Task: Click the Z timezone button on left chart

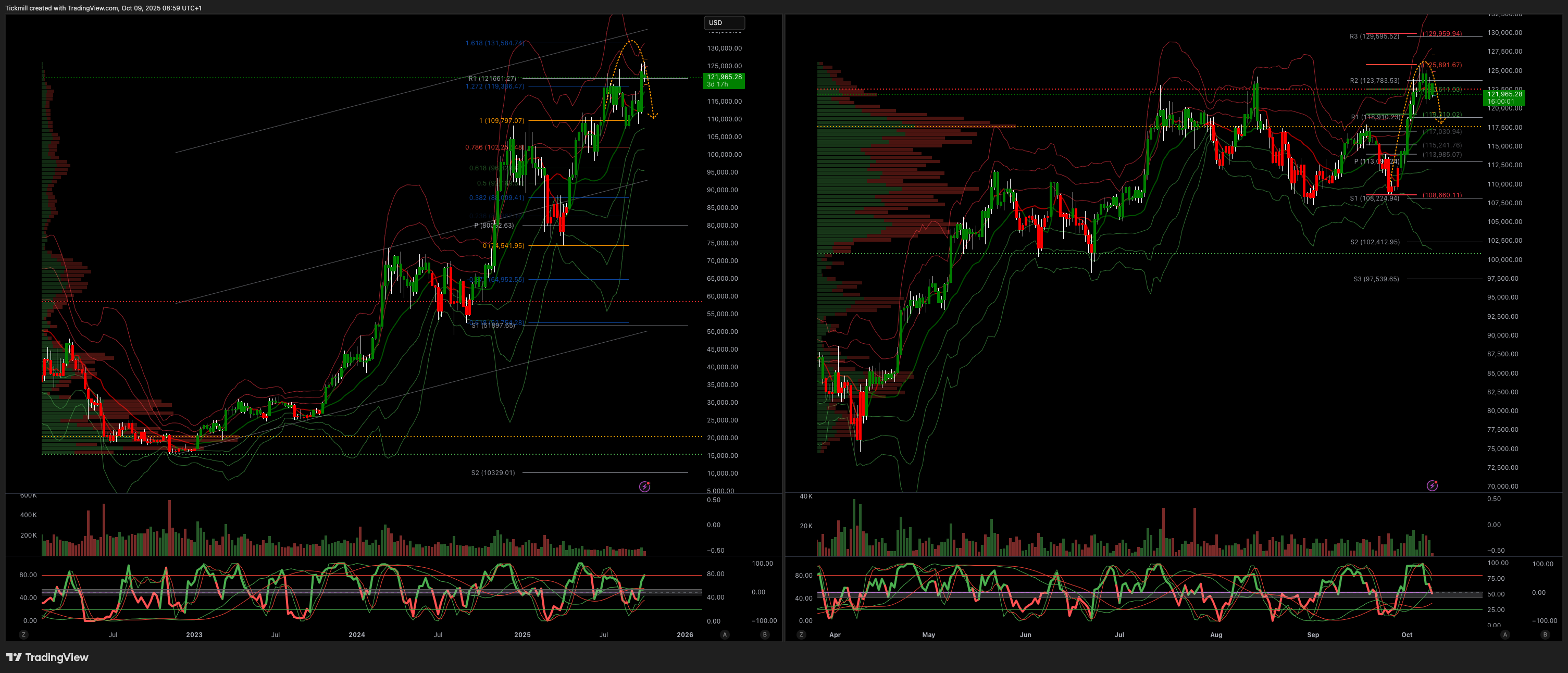Action: [24, 634]
